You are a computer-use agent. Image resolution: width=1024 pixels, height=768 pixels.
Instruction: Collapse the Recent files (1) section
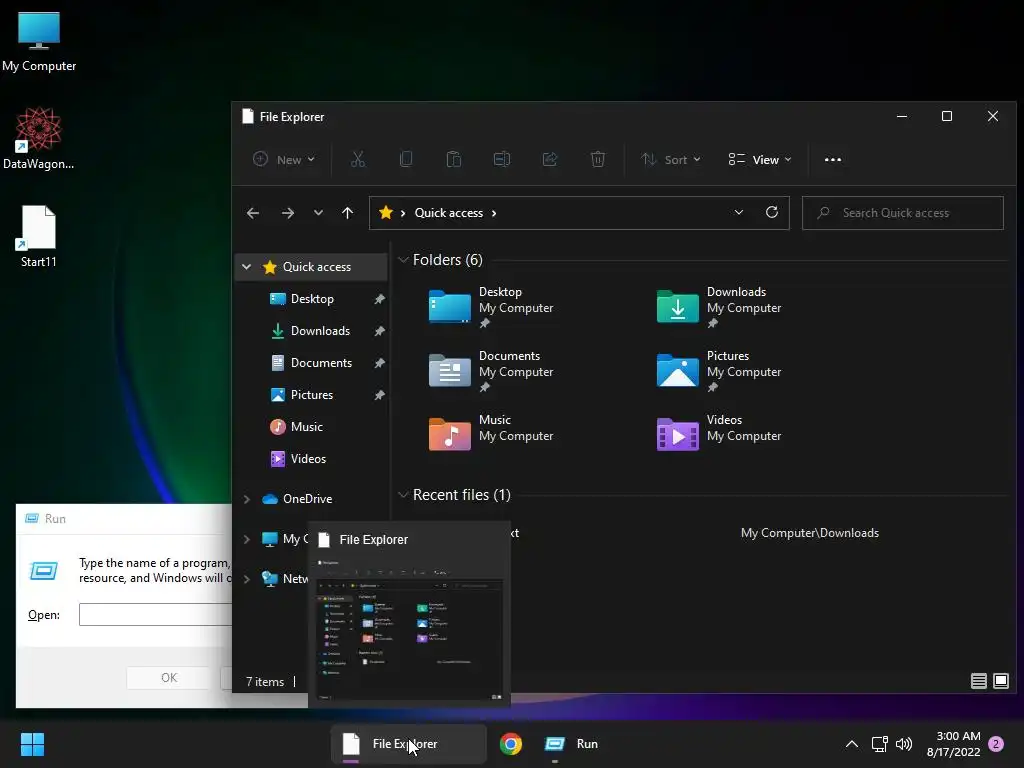403,495
